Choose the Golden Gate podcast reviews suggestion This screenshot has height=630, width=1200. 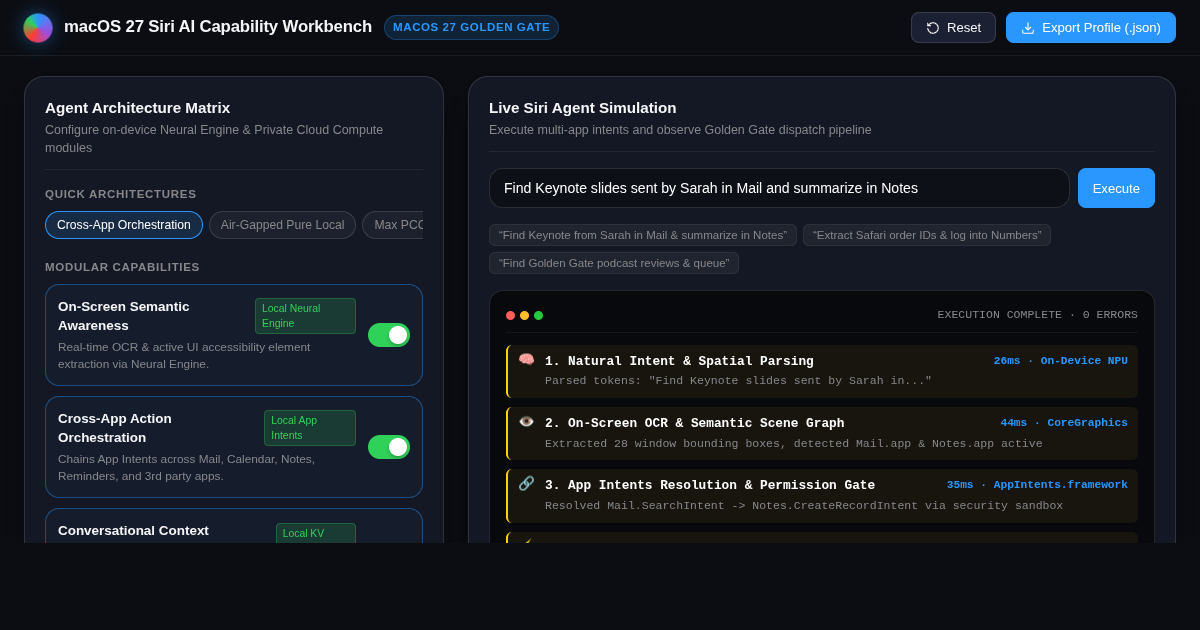click(614, 263)
